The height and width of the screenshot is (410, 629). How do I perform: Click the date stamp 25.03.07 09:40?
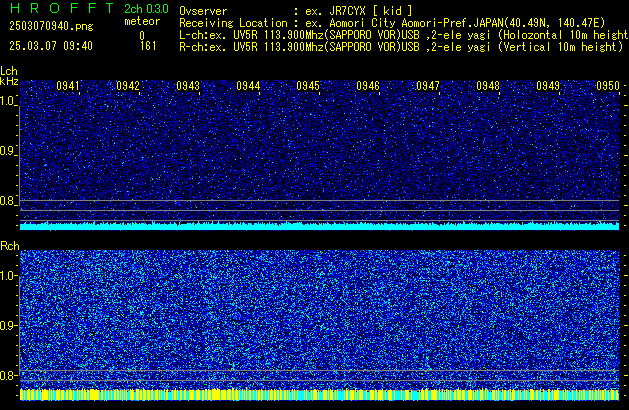tap(51, 46)
